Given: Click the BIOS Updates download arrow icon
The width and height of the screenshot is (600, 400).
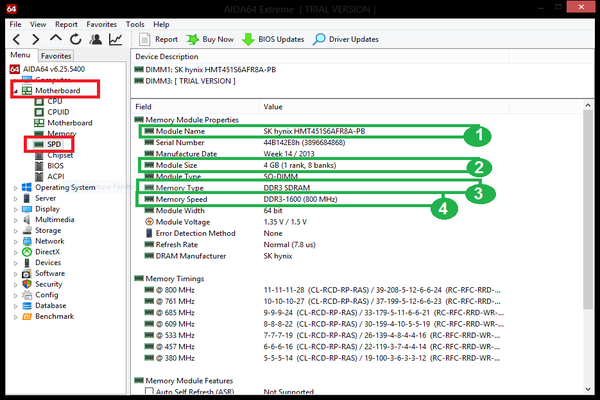Looking at the screenshot, I should 248,39.
